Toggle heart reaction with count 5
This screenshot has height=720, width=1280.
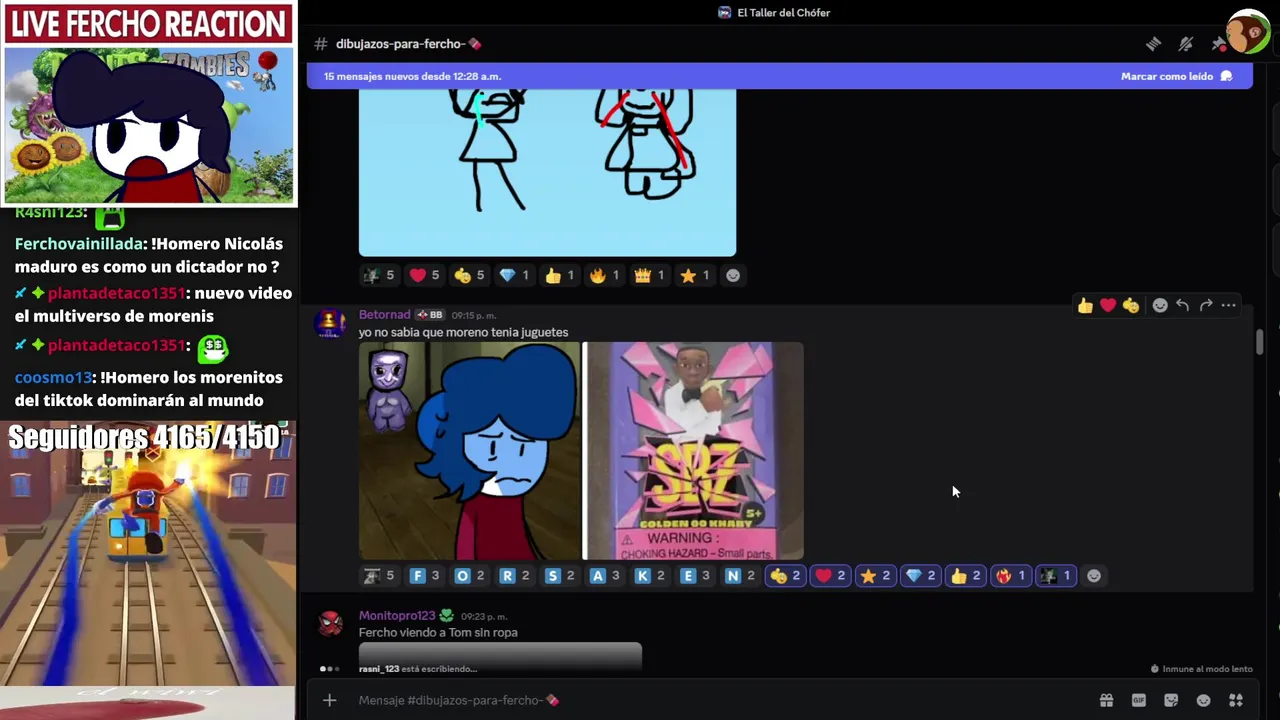pos(425,275)
